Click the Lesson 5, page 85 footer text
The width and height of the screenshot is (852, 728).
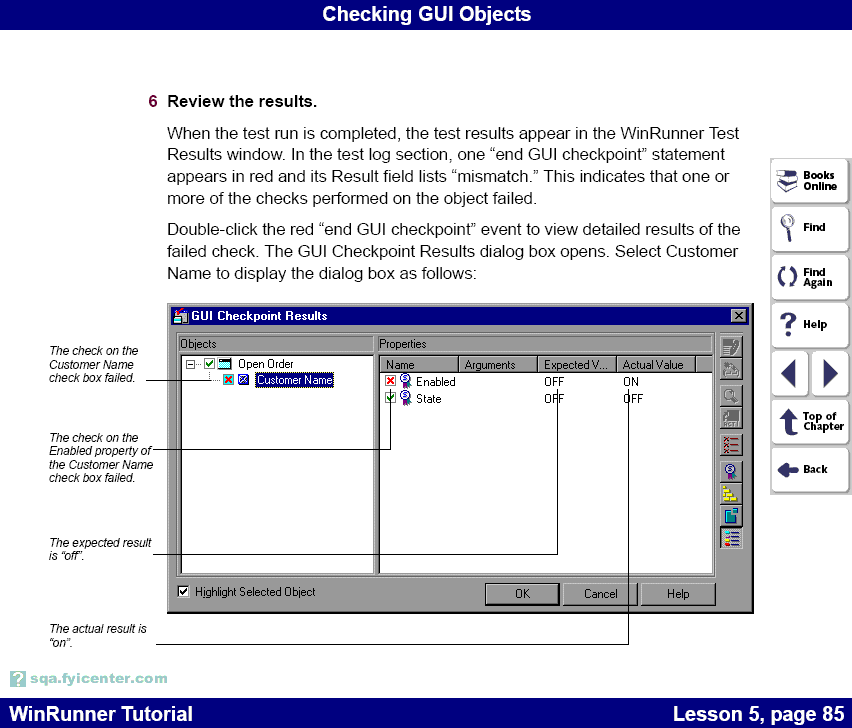759,713
